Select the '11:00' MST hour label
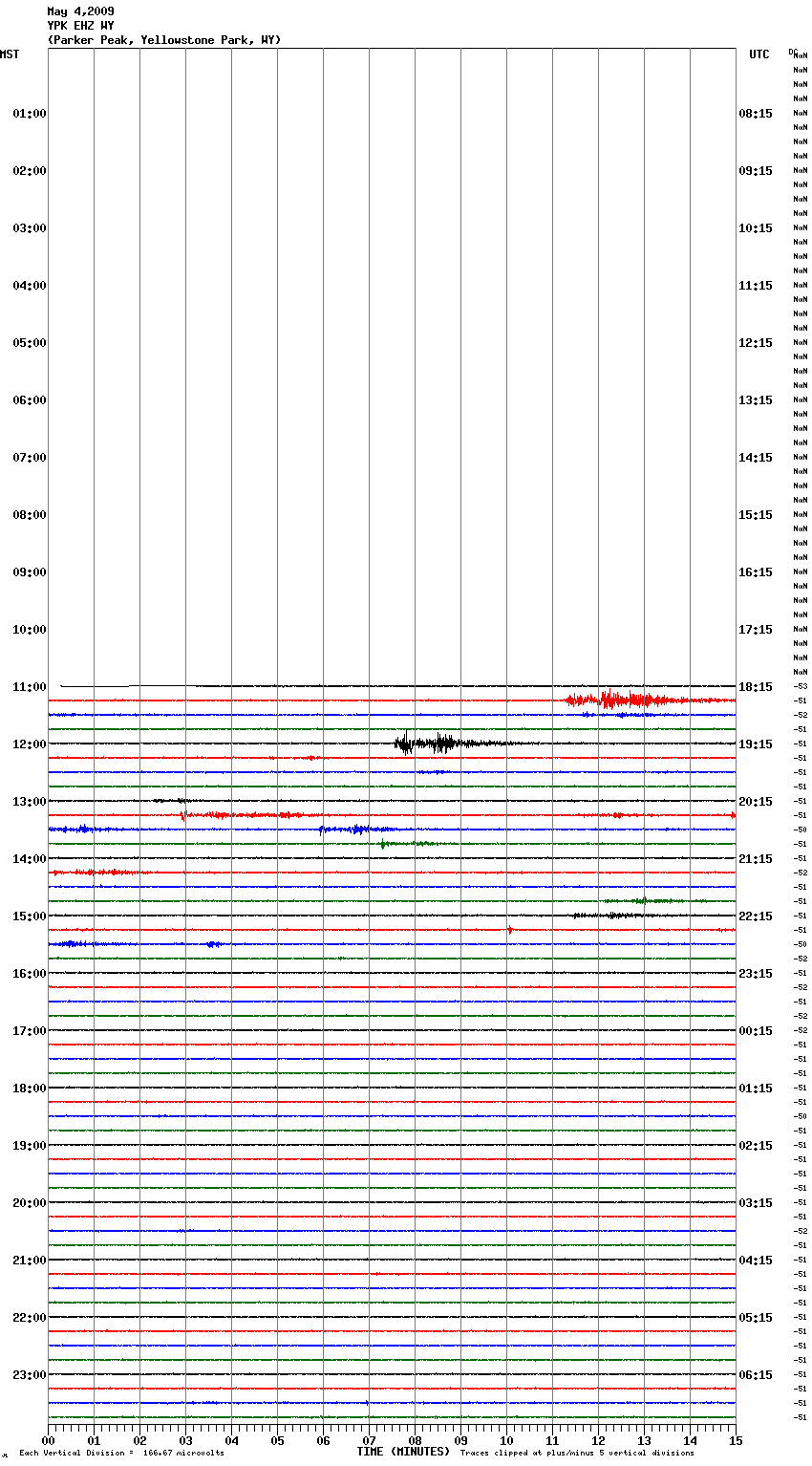This screenshot has width=812, height=1466. [30, 687]
